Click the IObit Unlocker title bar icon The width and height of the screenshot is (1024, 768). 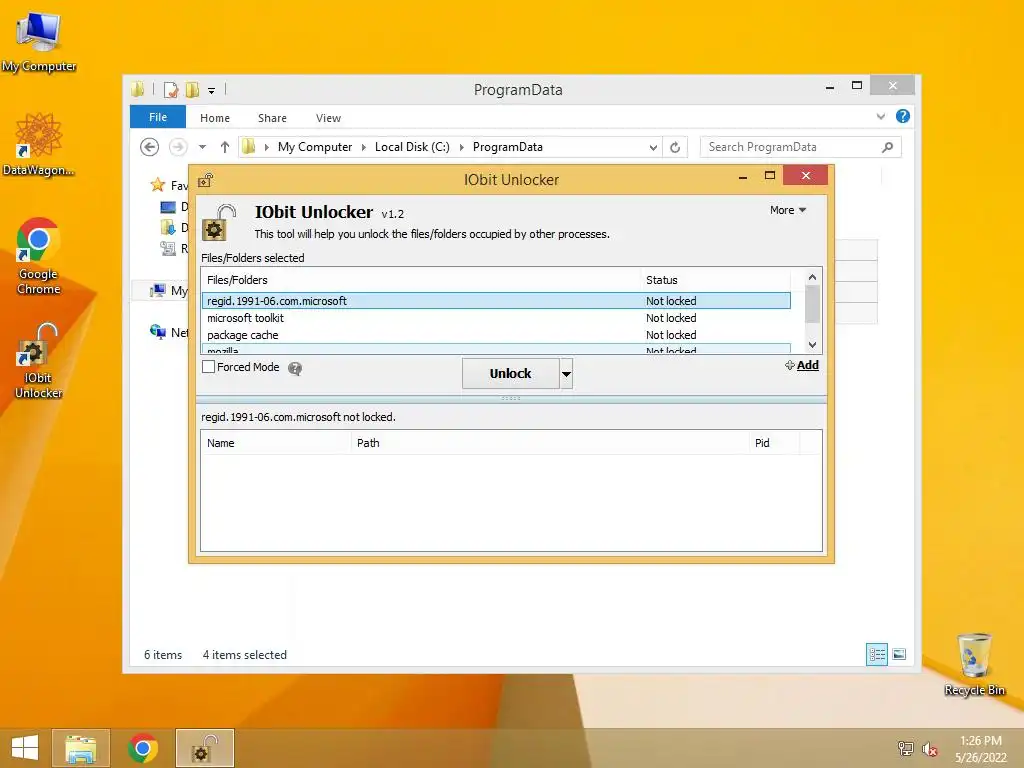coord(206,180)
